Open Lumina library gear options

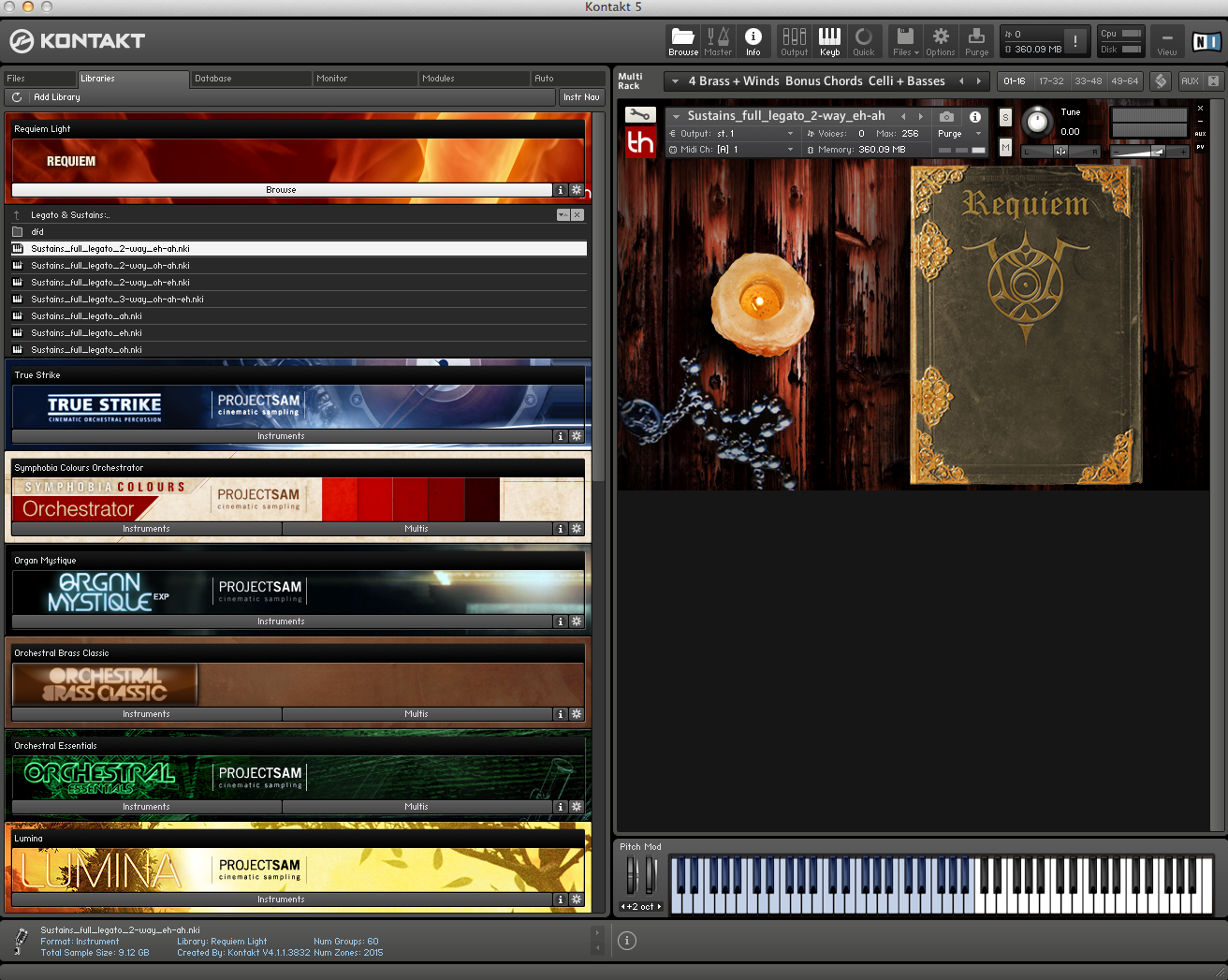577,900
